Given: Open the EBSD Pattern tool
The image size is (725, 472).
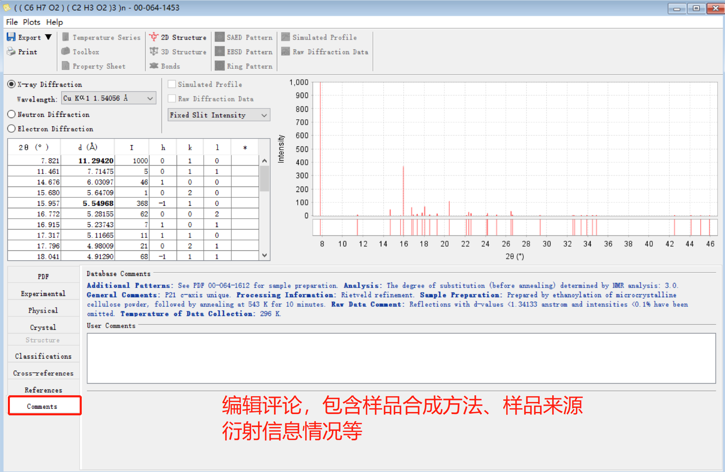Looking at the screenshot, I should click(220, 52).
